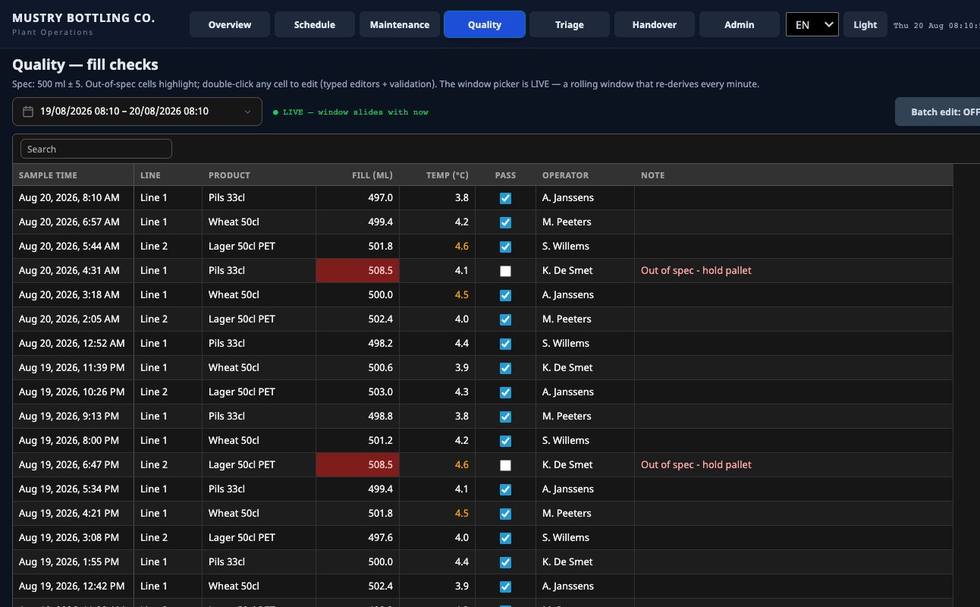Open the Admin tab
980x607 pixels.
pyautogui.click(x=739, y=25)
